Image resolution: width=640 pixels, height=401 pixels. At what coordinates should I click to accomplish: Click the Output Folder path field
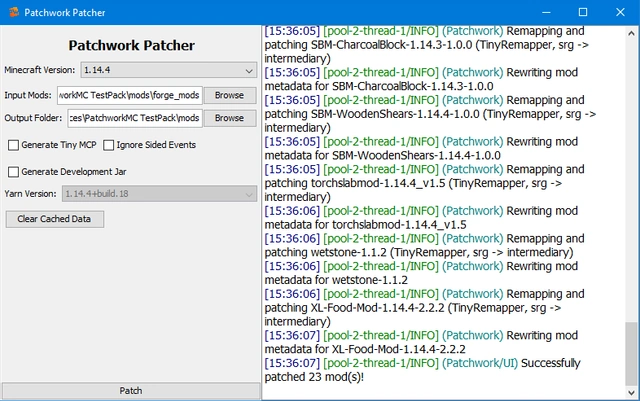coord(135,118)
